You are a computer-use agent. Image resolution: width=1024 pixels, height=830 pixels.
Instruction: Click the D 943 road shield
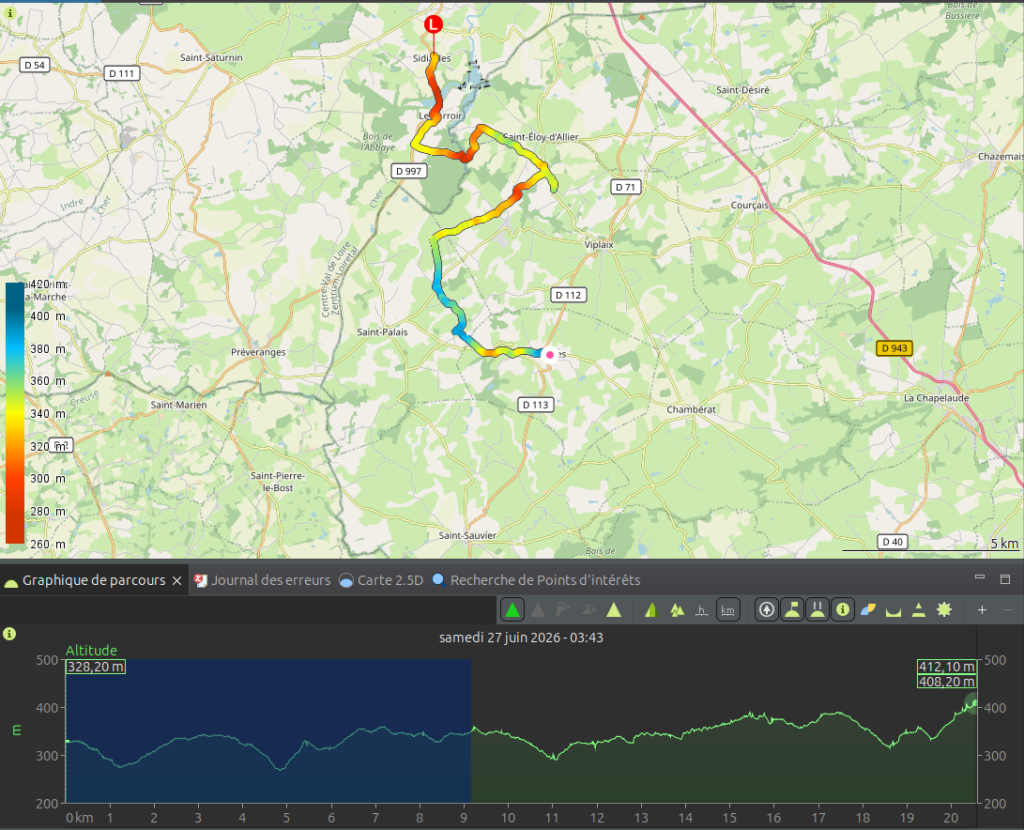point(894,348)
